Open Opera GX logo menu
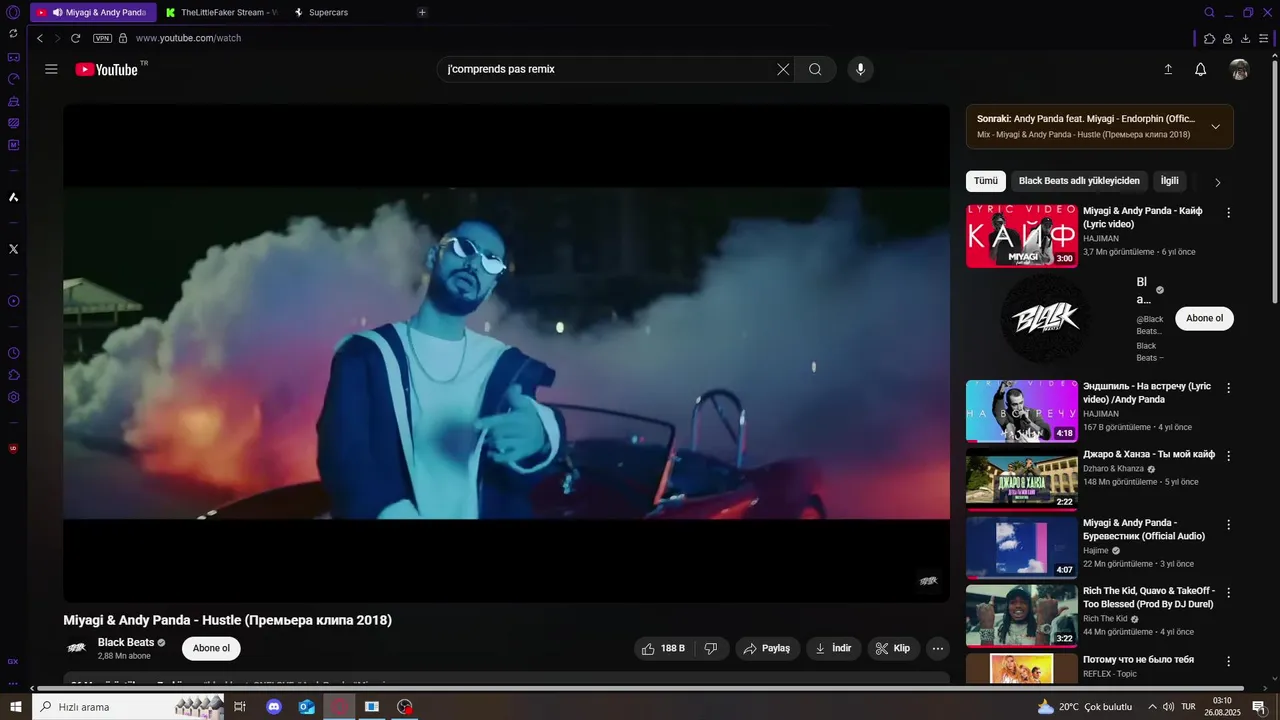Image resolution: width=1280 pixels, height=720 pixels. 13,12
